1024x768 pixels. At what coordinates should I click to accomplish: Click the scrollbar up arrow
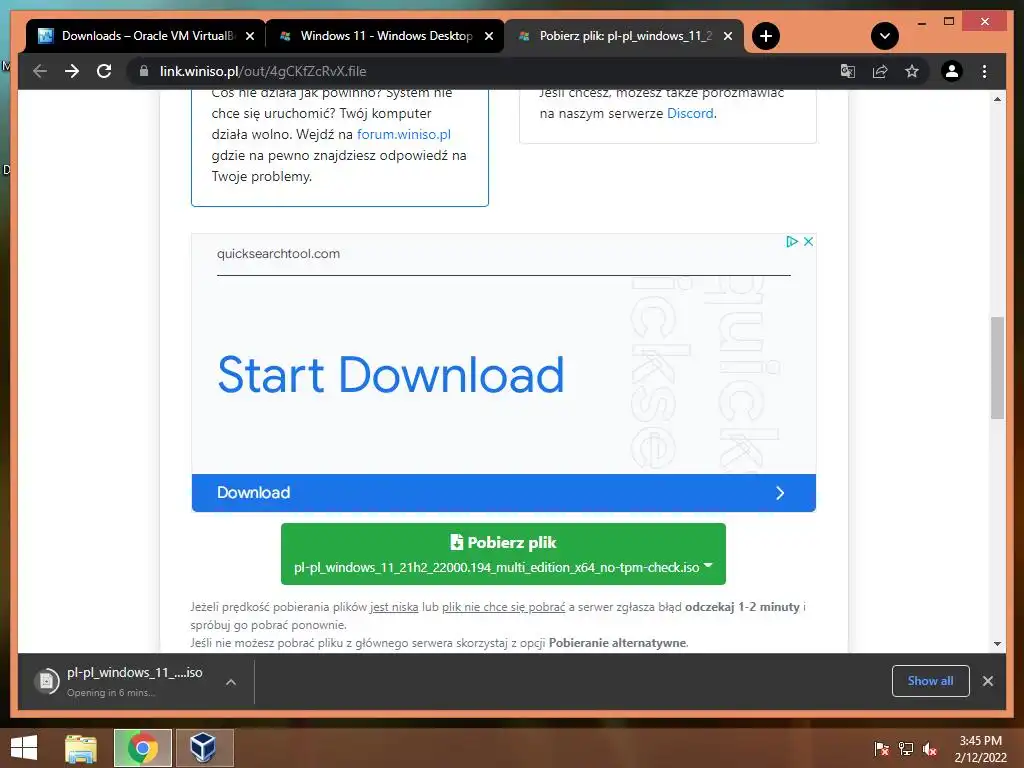[x=997, y=99]
